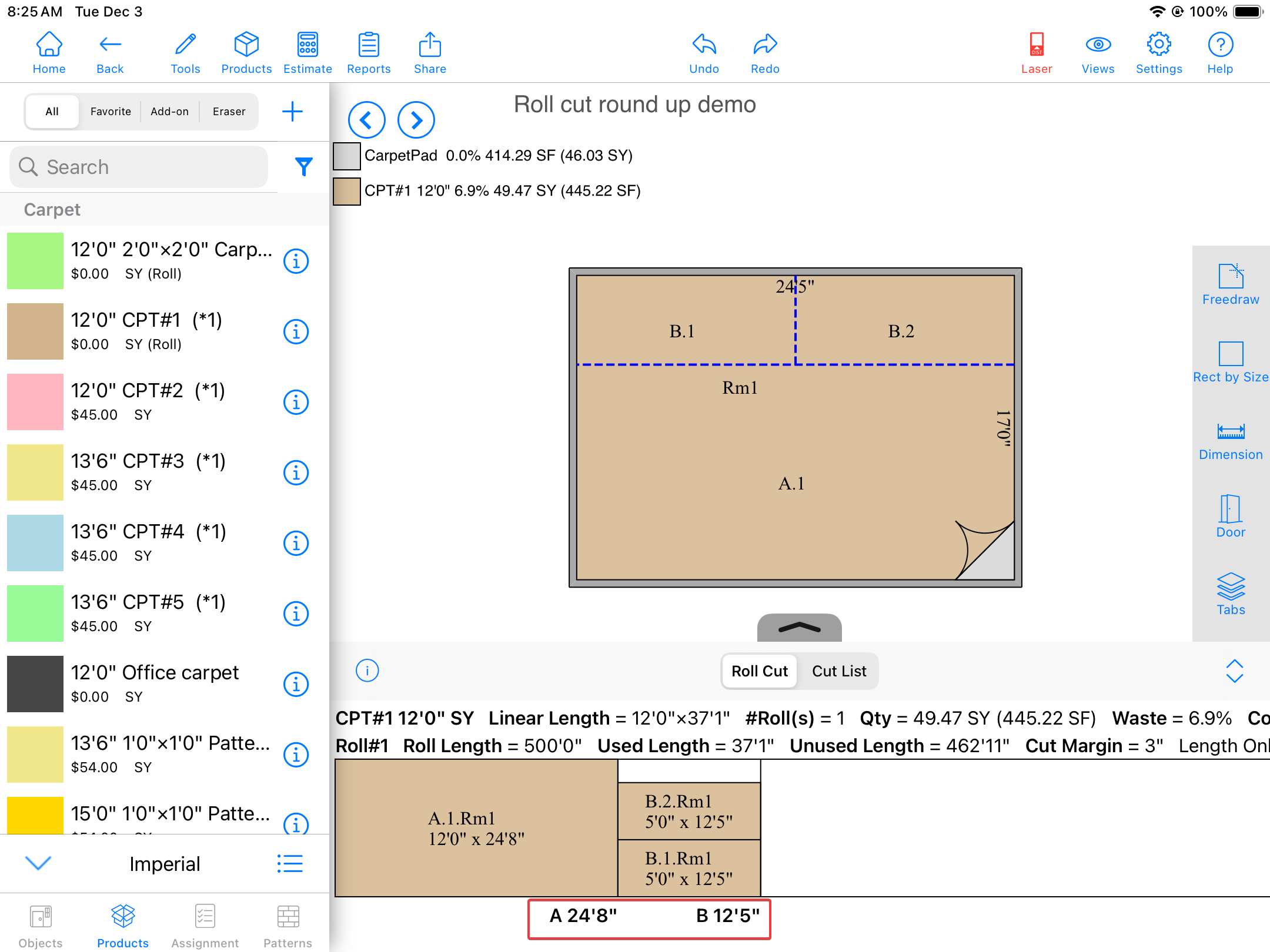Switch to Cut List segment

pyautogui.click(x=838, y=671)
